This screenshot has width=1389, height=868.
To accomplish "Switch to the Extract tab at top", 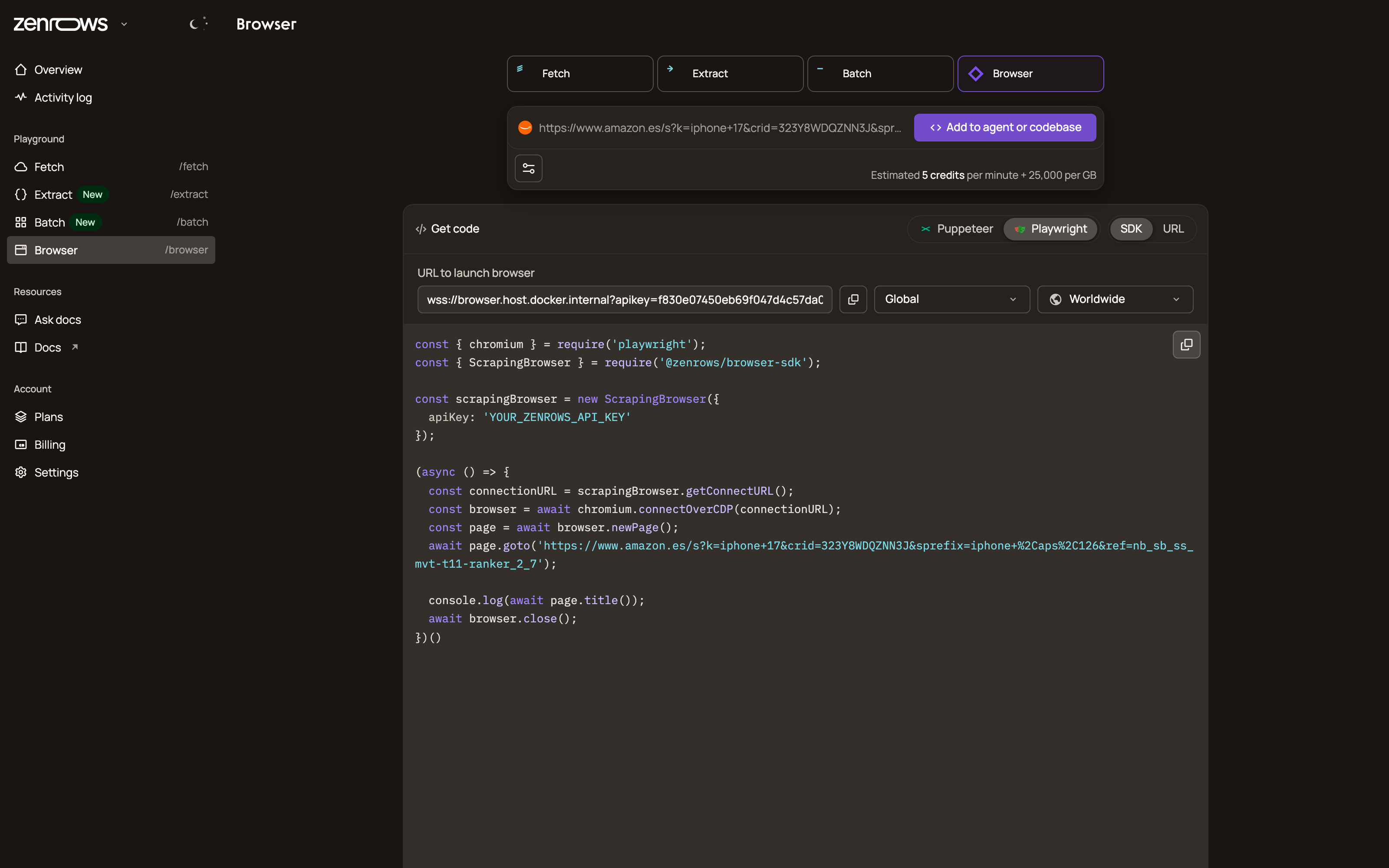I will (730, 73).
